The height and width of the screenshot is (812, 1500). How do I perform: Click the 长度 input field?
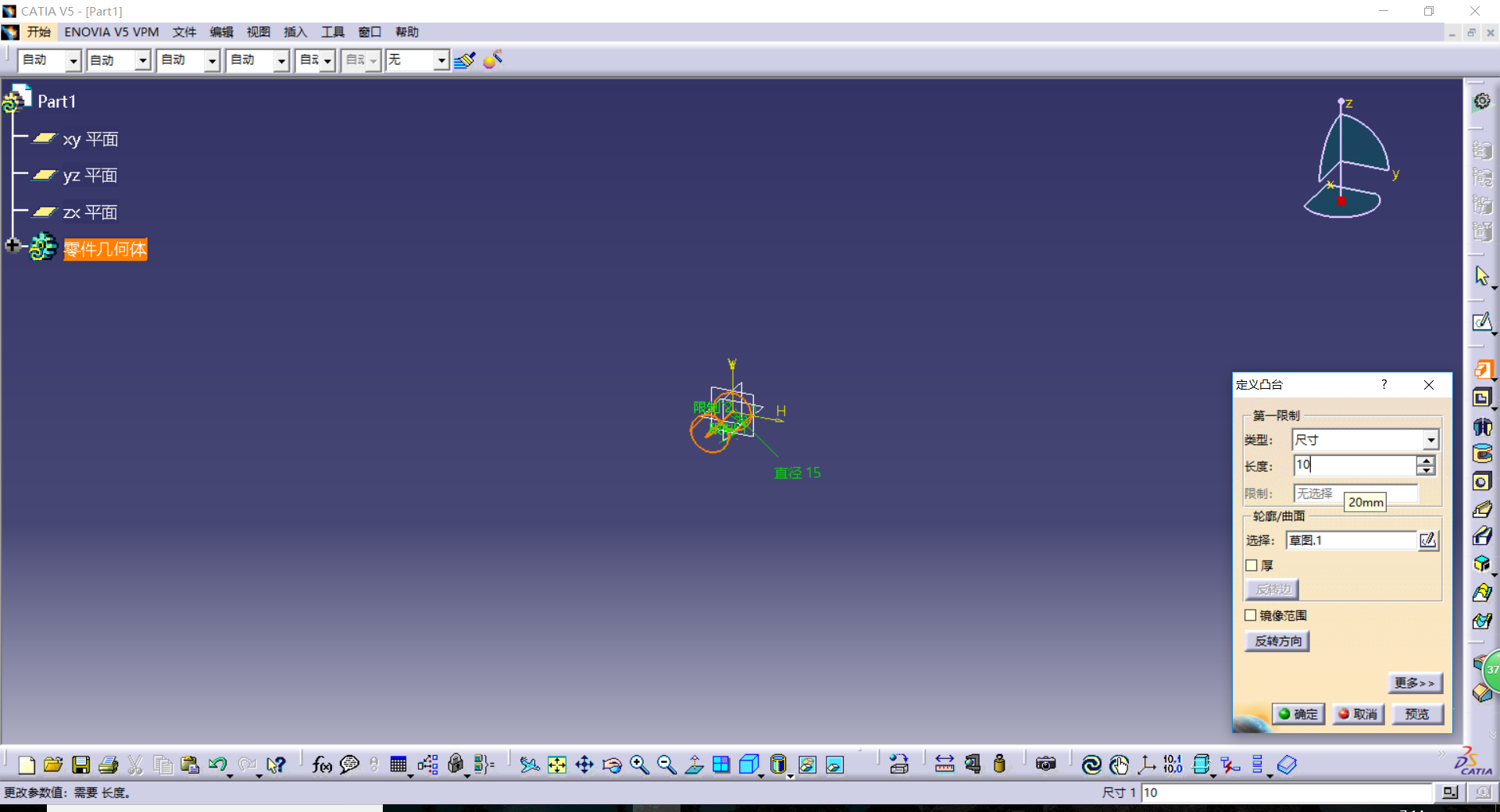tap(1355, 465)
